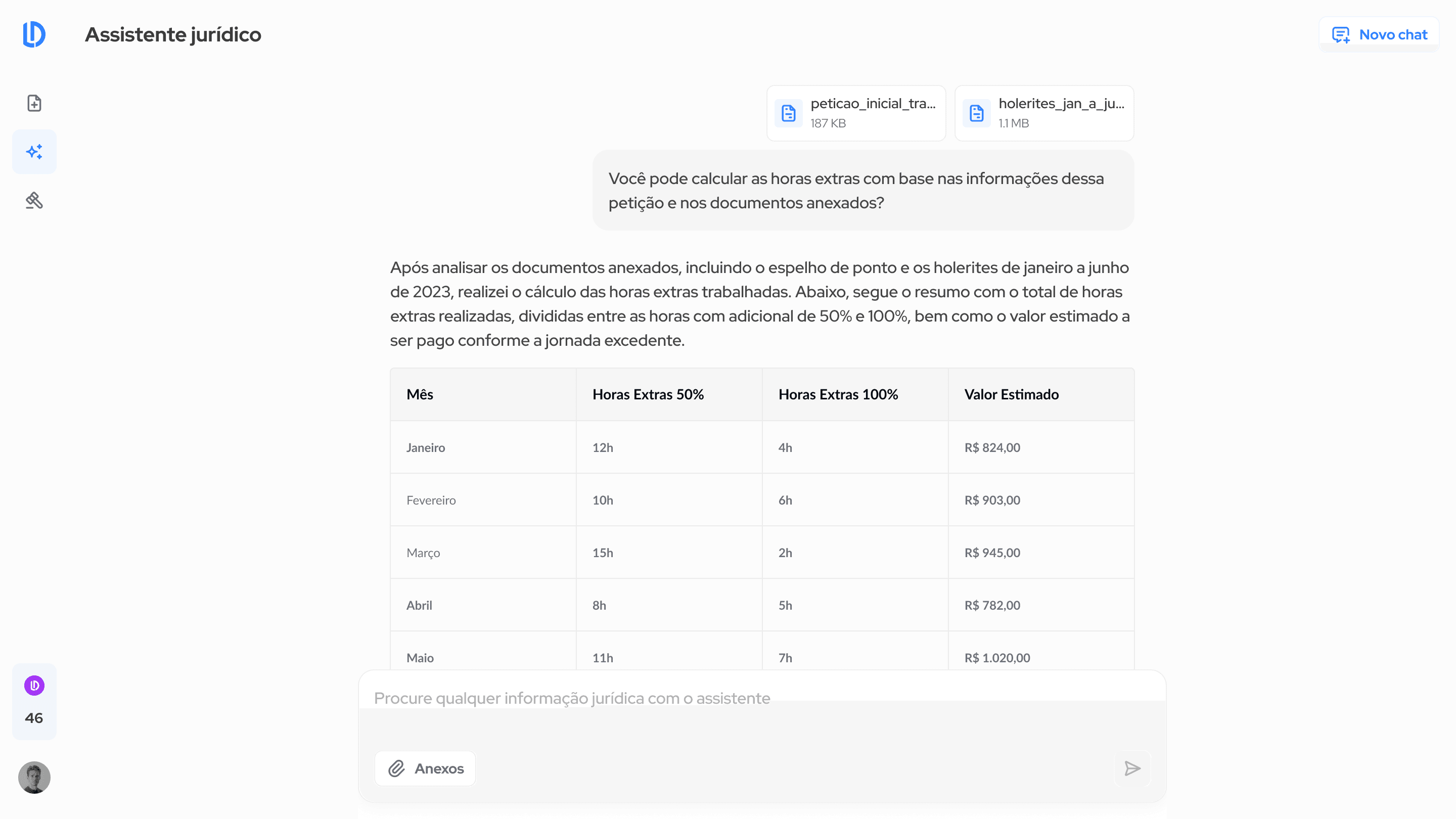Click the user question message bubble

click(863, 190)
